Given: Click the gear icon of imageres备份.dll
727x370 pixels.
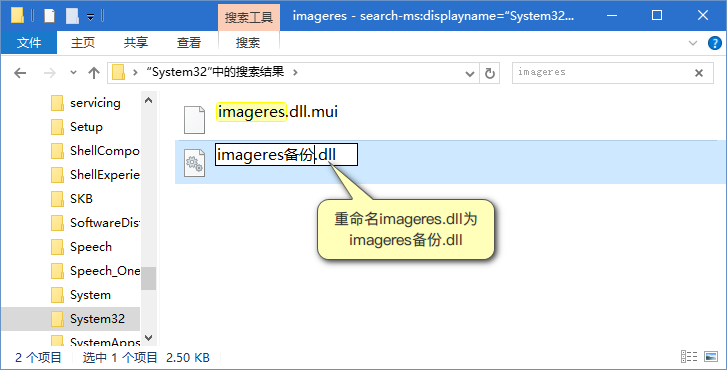Looking at the screenshot, I should coord(194,162).
